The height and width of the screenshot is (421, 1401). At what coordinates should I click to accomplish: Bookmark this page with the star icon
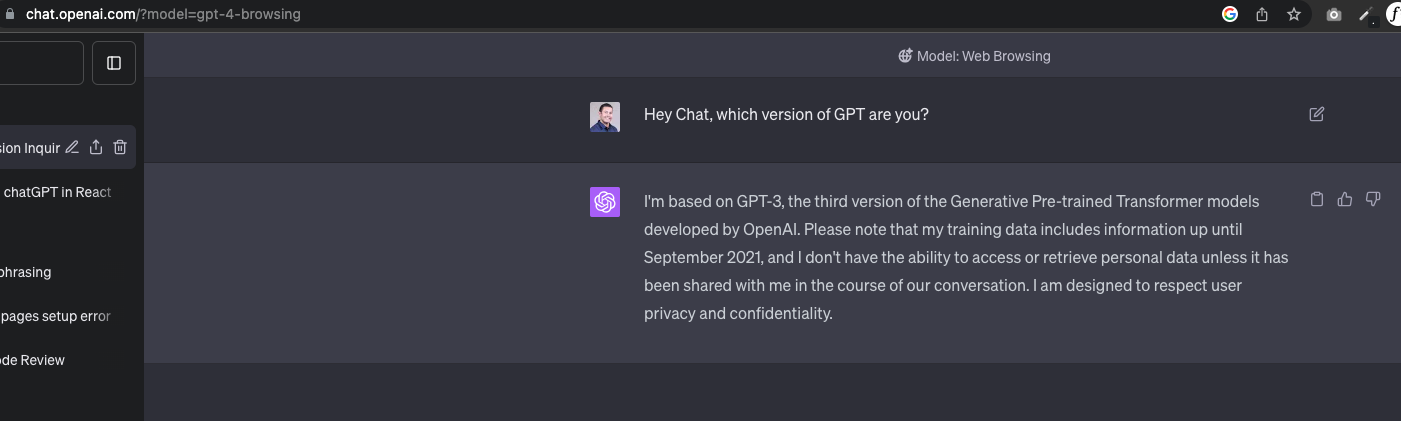tap(1294, 15)
